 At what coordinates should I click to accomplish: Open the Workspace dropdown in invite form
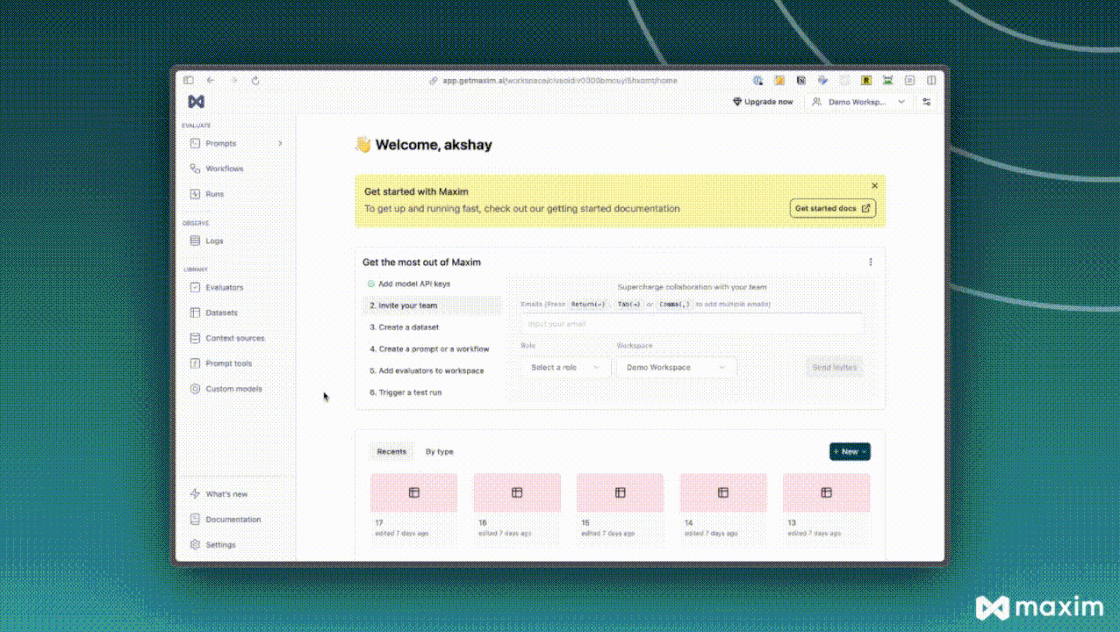(676, 367)
